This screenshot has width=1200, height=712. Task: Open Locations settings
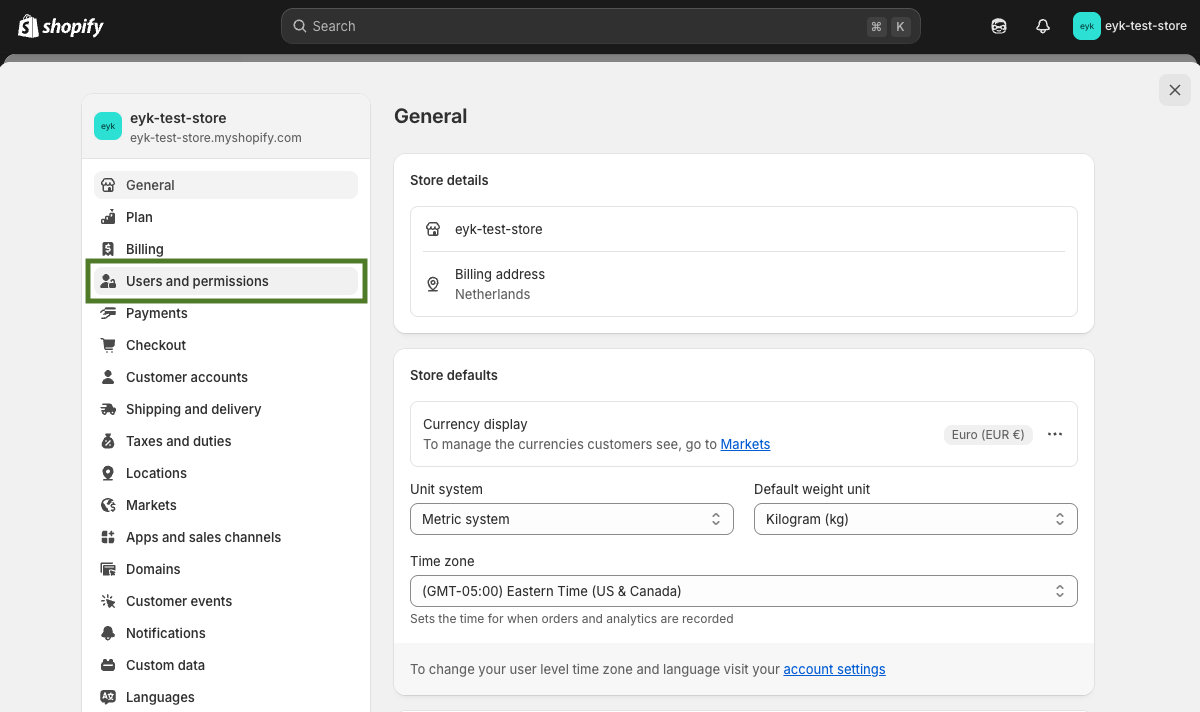point(226,473)
